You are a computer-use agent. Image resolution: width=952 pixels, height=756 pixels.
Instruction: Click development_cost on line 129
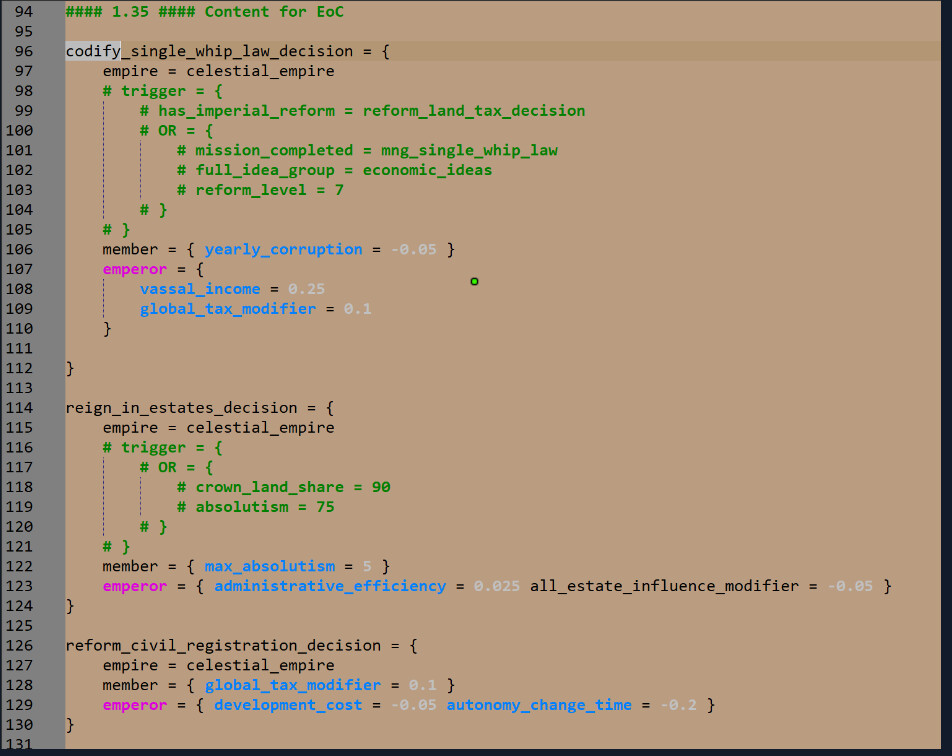(x=288, y=705)
